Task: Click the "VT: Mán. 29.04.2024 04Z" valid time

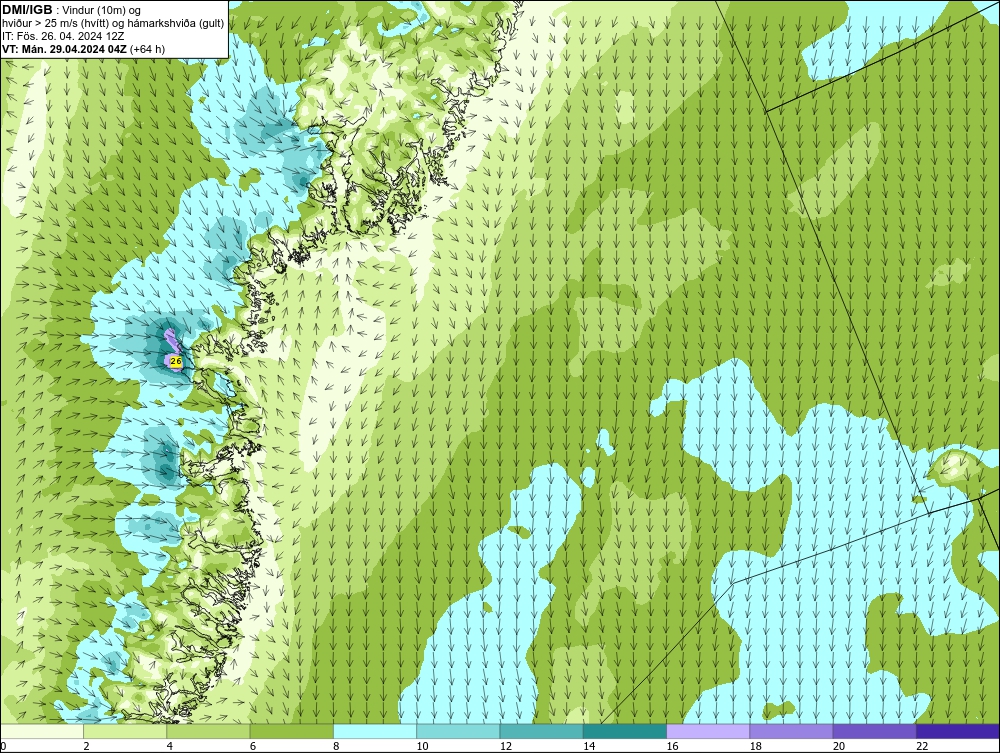Action: (x=64, y=49)
